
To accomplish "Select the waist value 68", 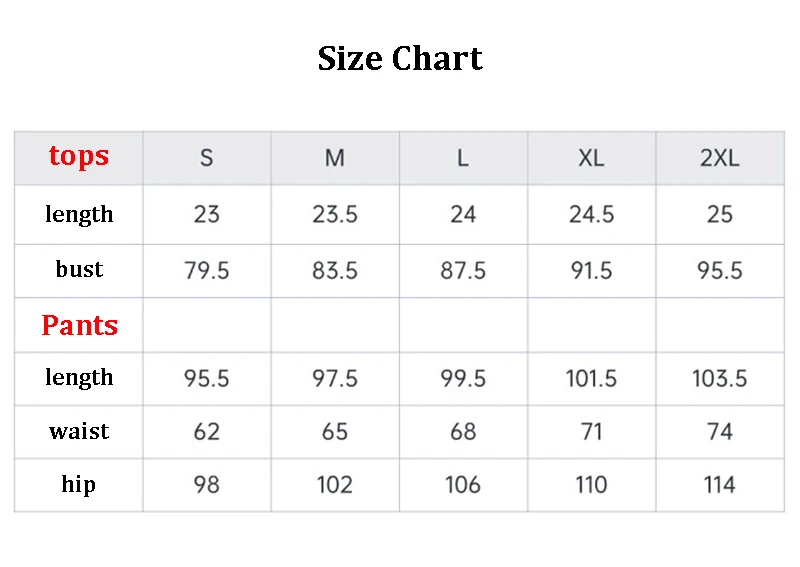I will pyautogui.click(x=463, y=432).
